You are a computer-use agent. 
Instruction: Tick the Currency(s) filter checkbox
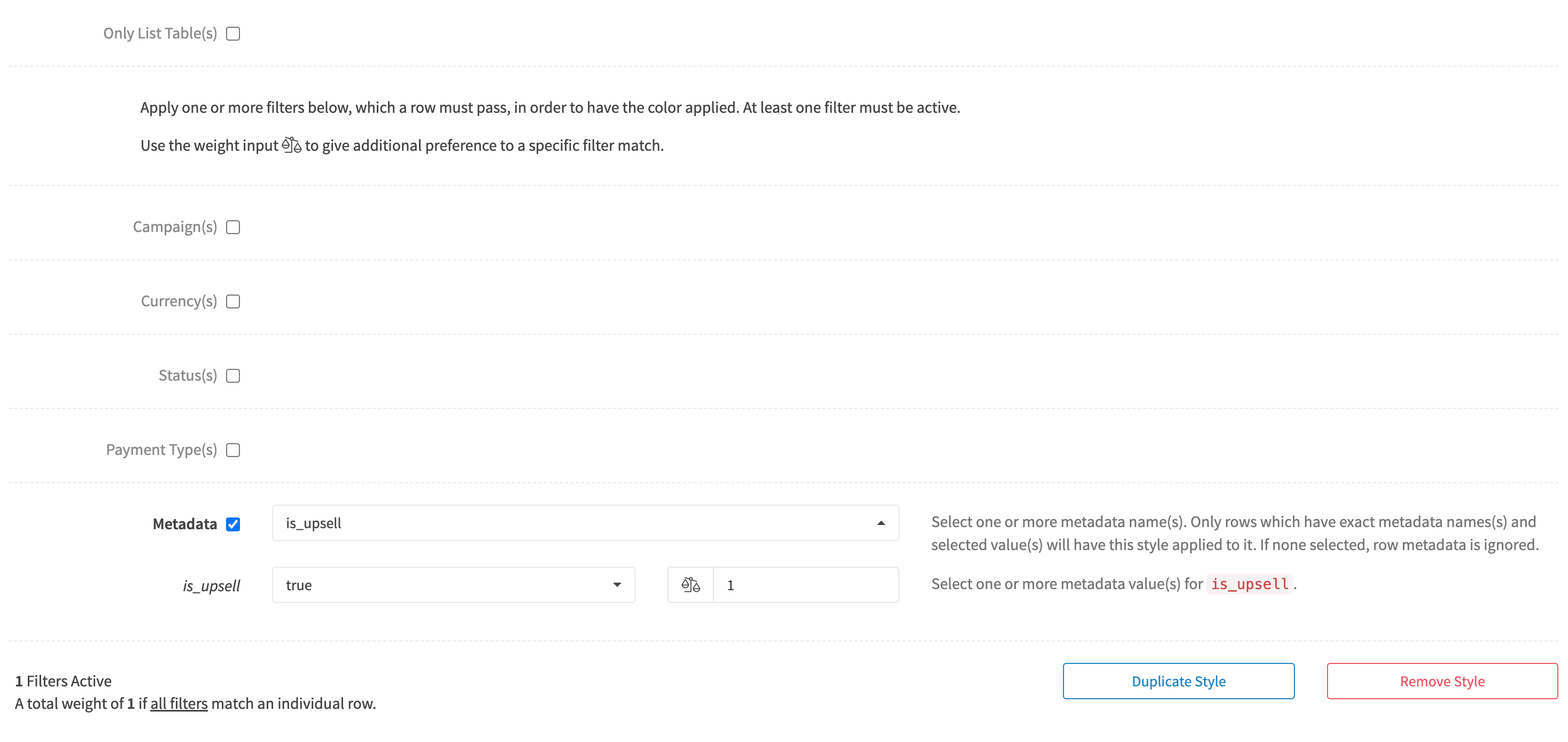232,302
